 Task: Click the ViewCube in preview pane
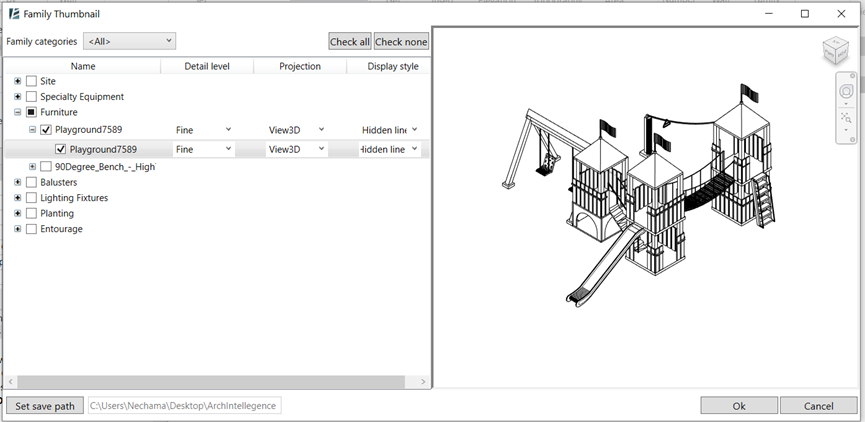(x=835, y=50)
